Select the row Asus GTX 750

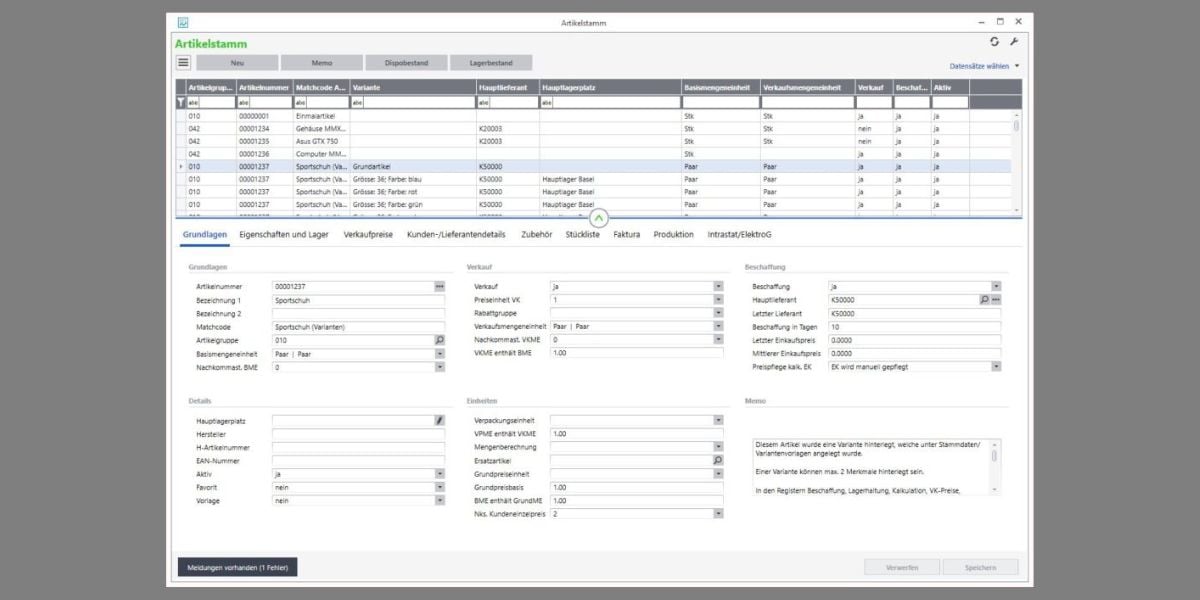594,141
